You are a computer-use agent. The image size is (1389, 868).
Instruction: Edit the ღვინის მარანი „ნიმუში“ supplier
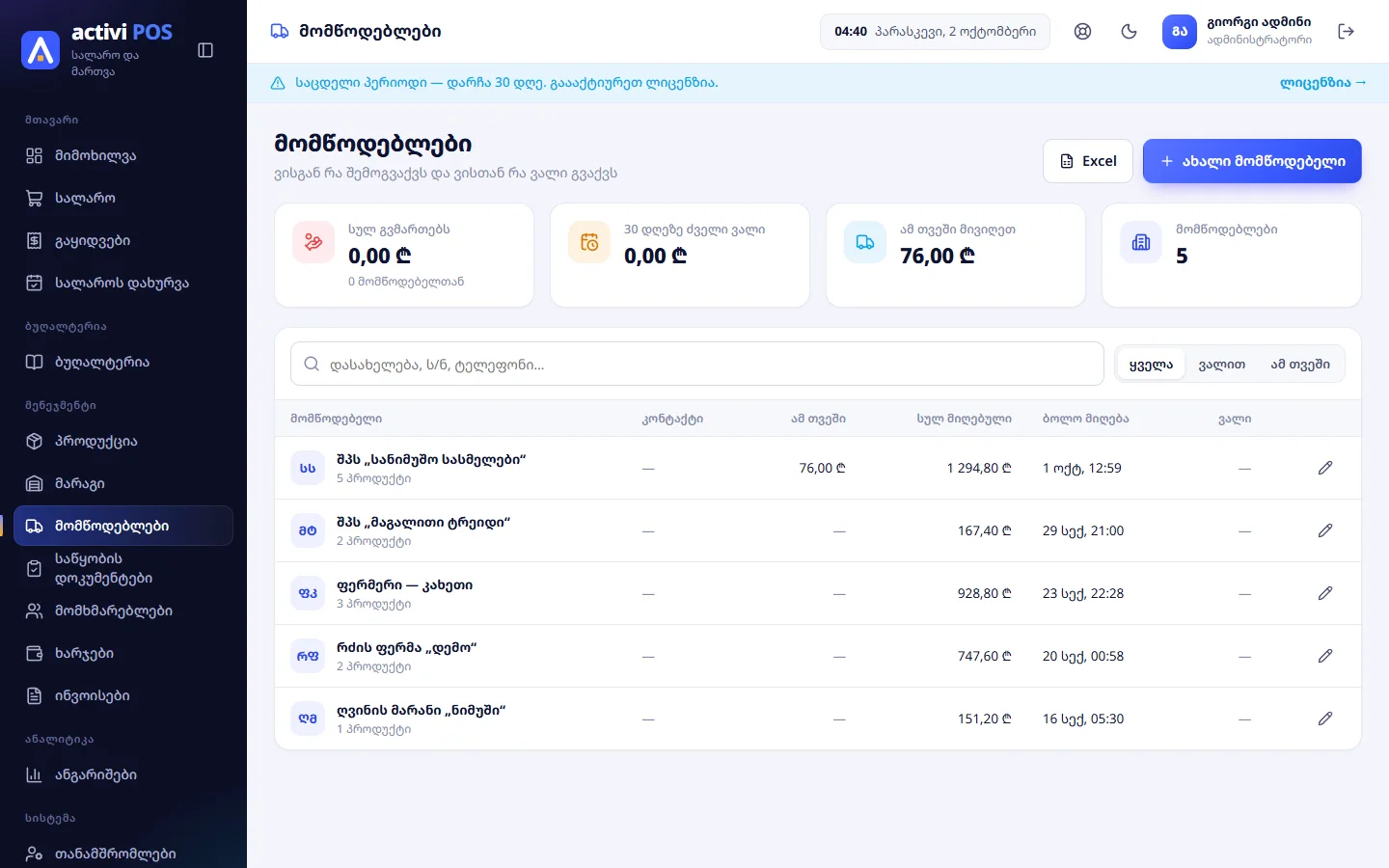(x=1325, y=719)
